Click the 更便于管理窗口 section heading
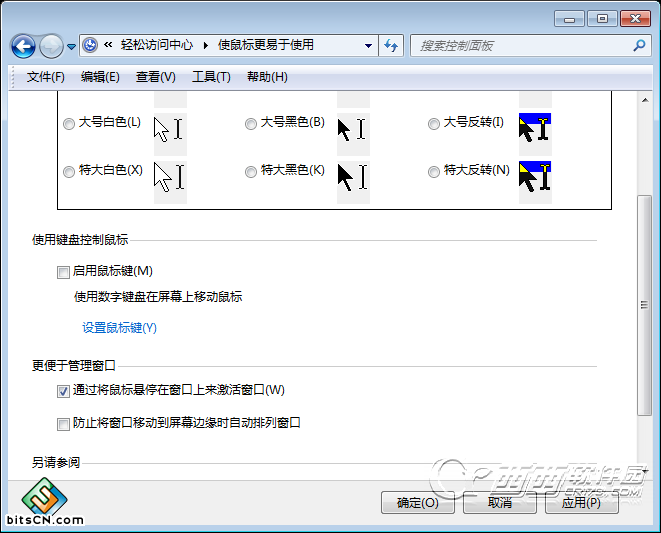This screenshot has width=661, height=533. pyautogui.click(x=74, y=365)
